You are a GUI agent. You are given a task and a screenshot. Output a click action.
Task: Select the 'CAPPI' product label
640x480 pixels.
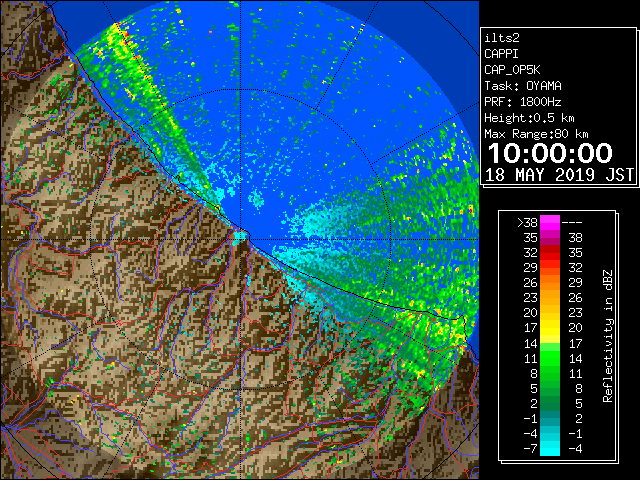(501, 54)
